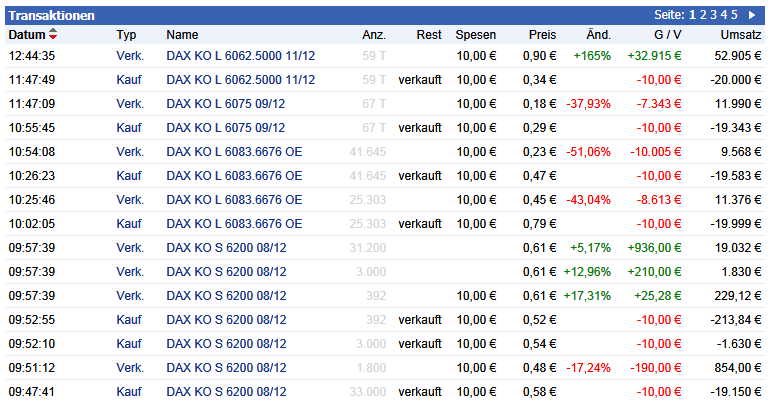This screenshot has width=774, height=403.
Task: Click the Anz. column header
Action: point(374,35)
